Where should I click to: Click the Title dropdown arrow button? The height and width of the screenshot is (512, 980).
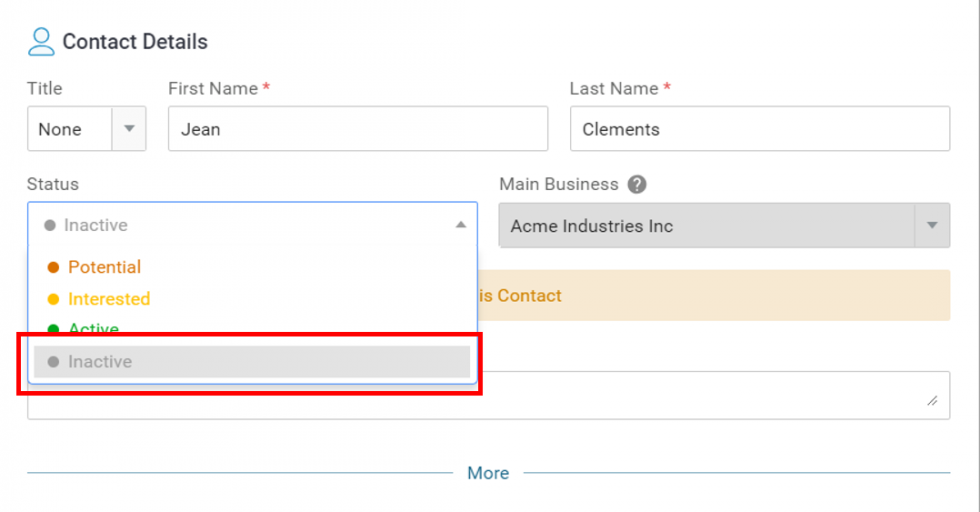(x=129, y=129)
